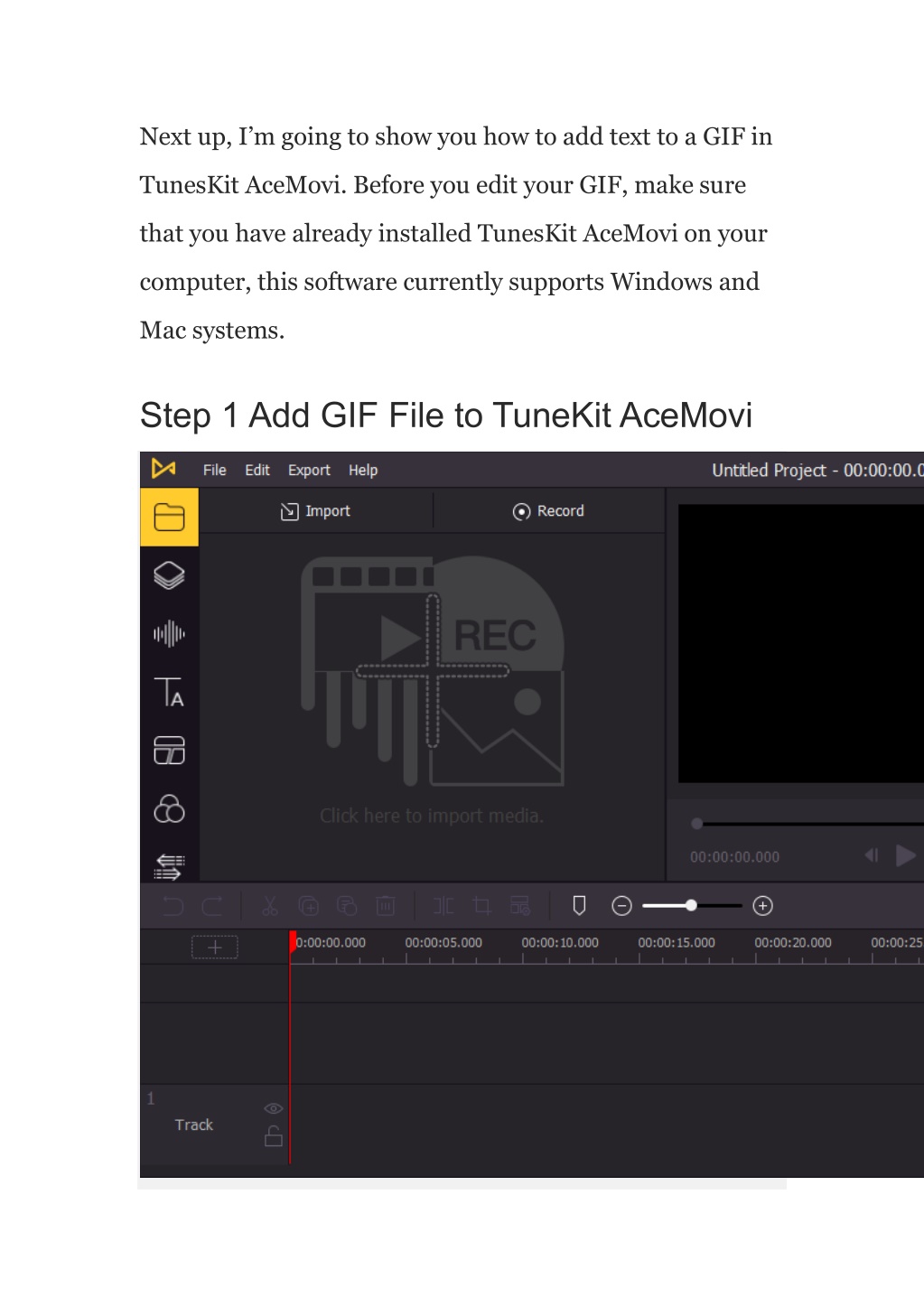Viewport: 924px width, 1307px height.
Task: Open the Export menu
Action: (x=309, y=470)
